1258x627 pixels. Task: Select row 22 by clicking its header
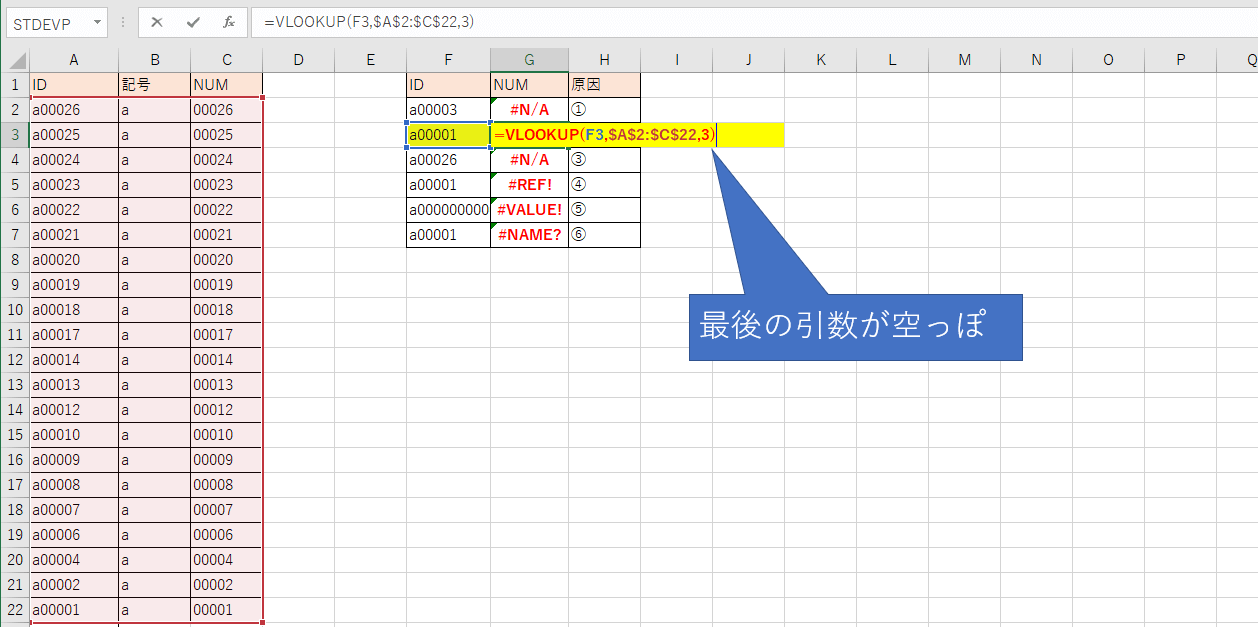[x=14, y=609]
